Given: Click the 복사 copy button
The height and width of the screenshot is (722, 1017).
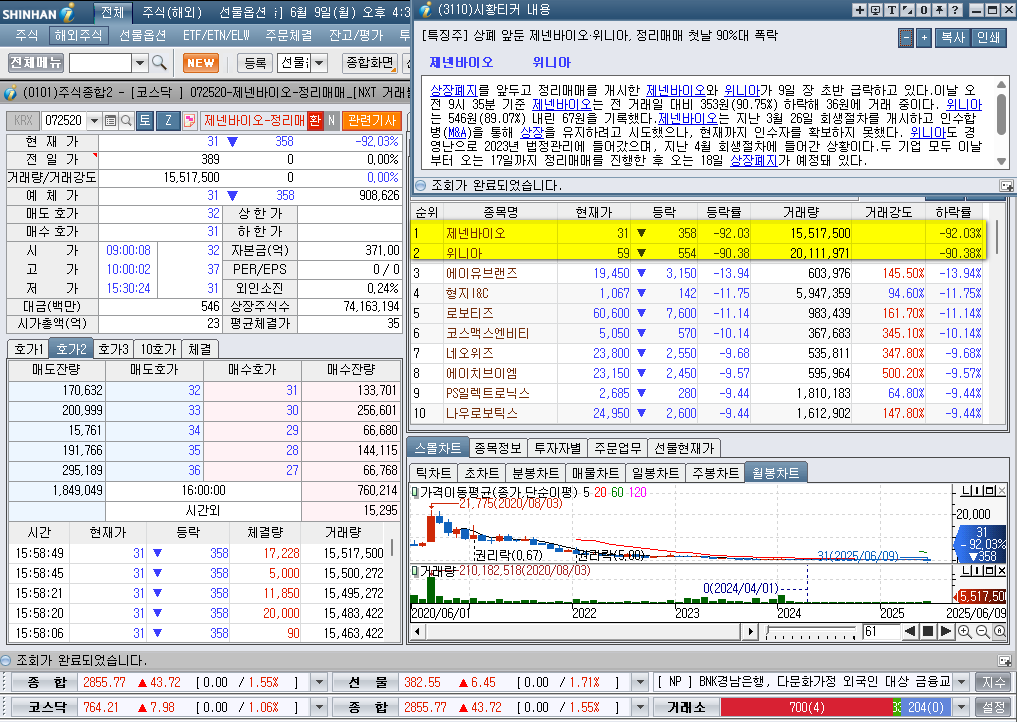Looking at the screenshot, I should [953, 38].
